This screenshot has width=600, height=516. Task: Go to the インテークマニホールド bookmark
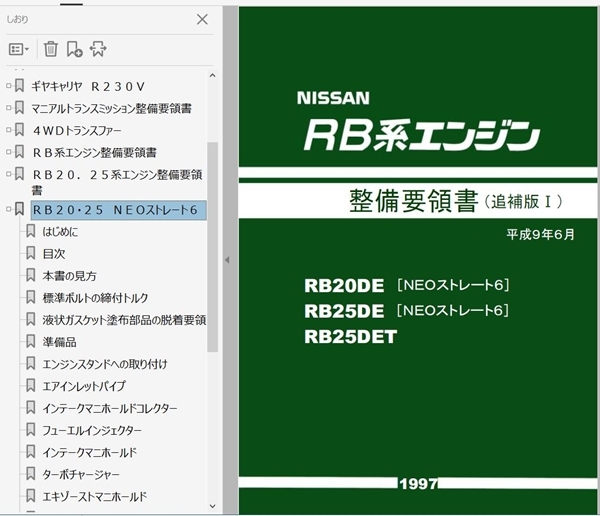coord(90,452)
